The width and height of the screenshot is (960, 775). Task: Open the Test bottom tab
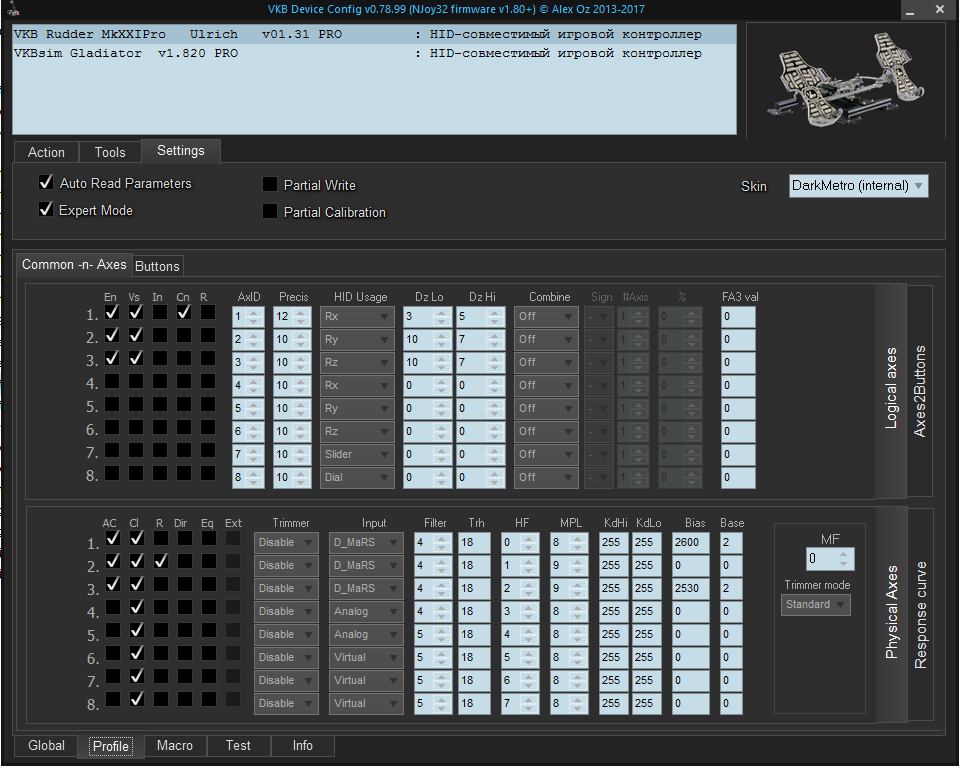point(238,746)
